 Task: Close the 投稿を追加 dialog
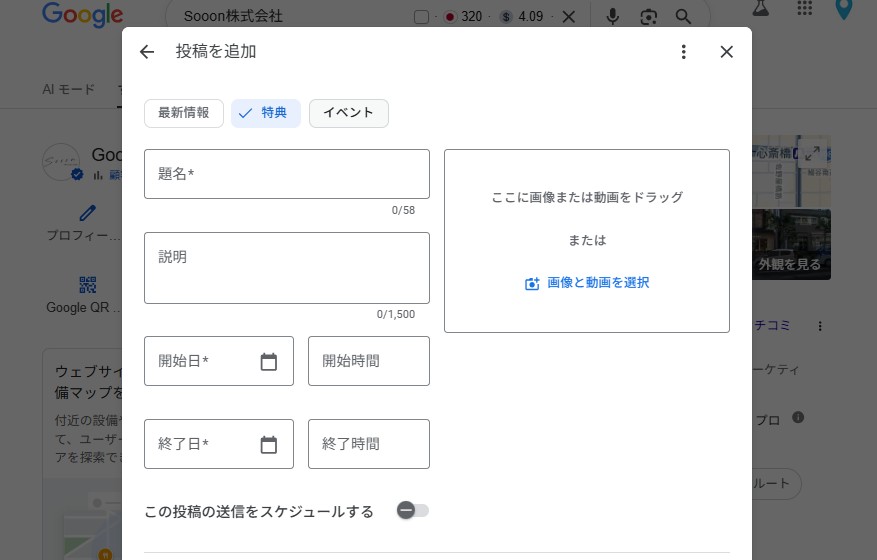click(x=727, y=52)
